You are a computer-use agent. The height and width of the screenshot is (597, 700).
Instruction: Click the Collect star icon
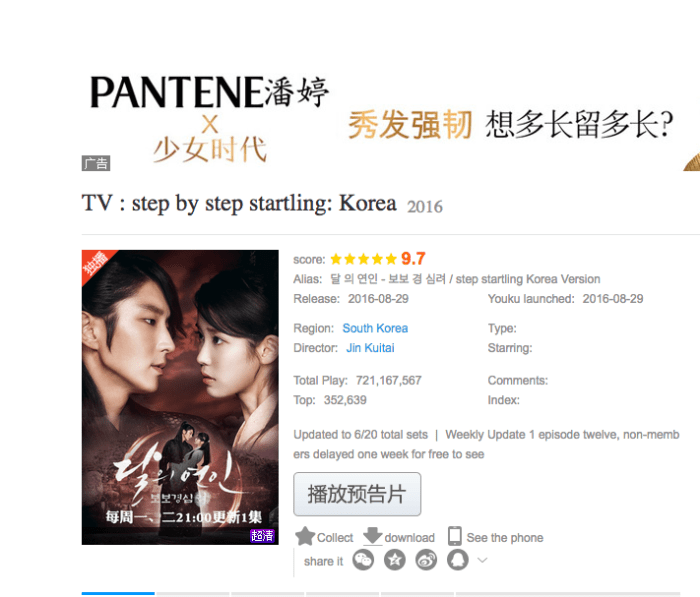coord(305,536)
